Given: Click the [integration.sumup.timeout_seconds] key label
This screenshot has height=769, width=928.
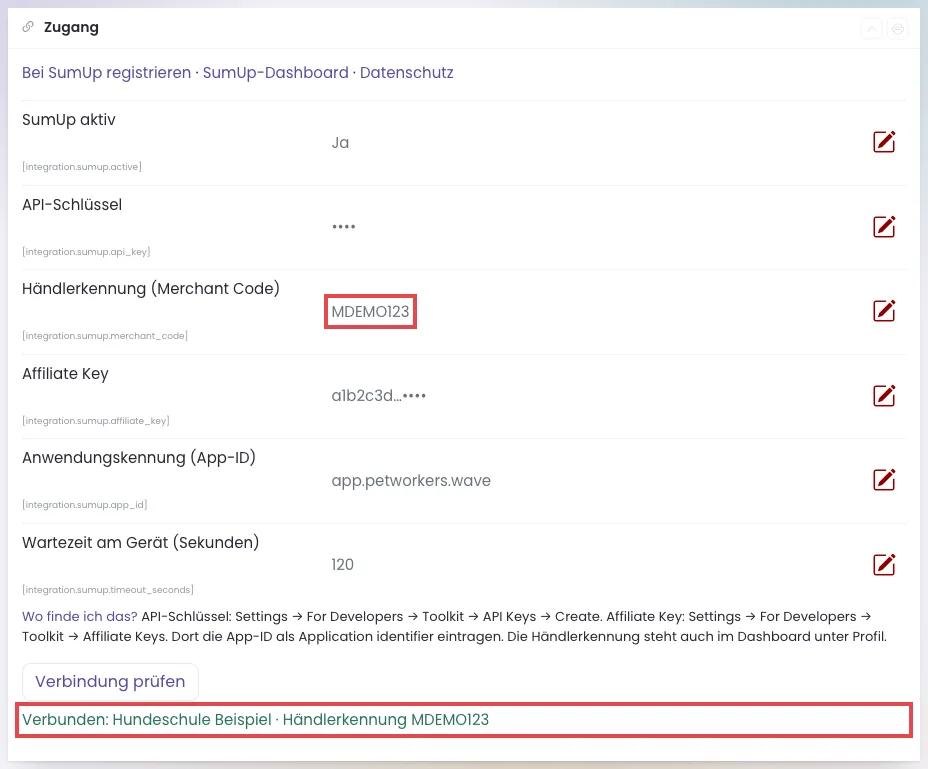Looking at the screenshot, I should click(x=108, y=590).
